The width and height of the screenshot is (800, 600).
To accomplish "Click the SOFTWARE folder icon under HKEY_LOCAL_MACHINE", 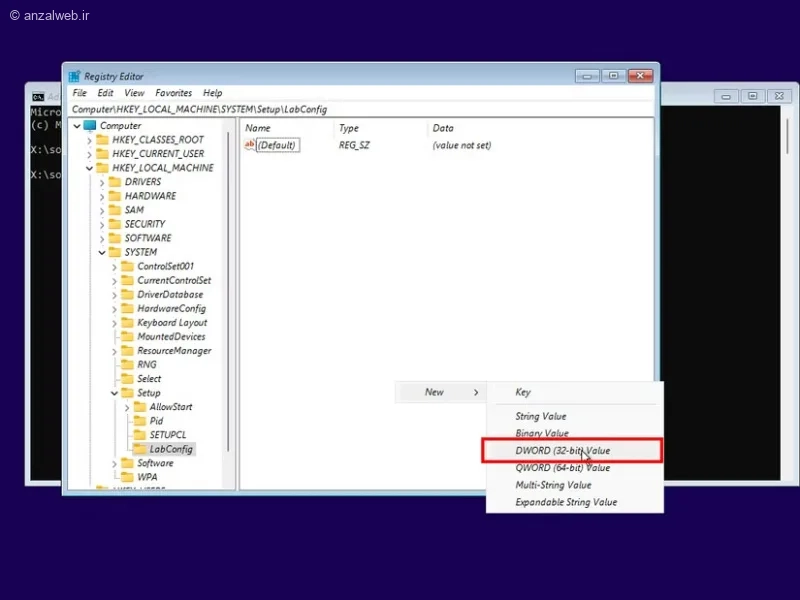I will 114,238.
